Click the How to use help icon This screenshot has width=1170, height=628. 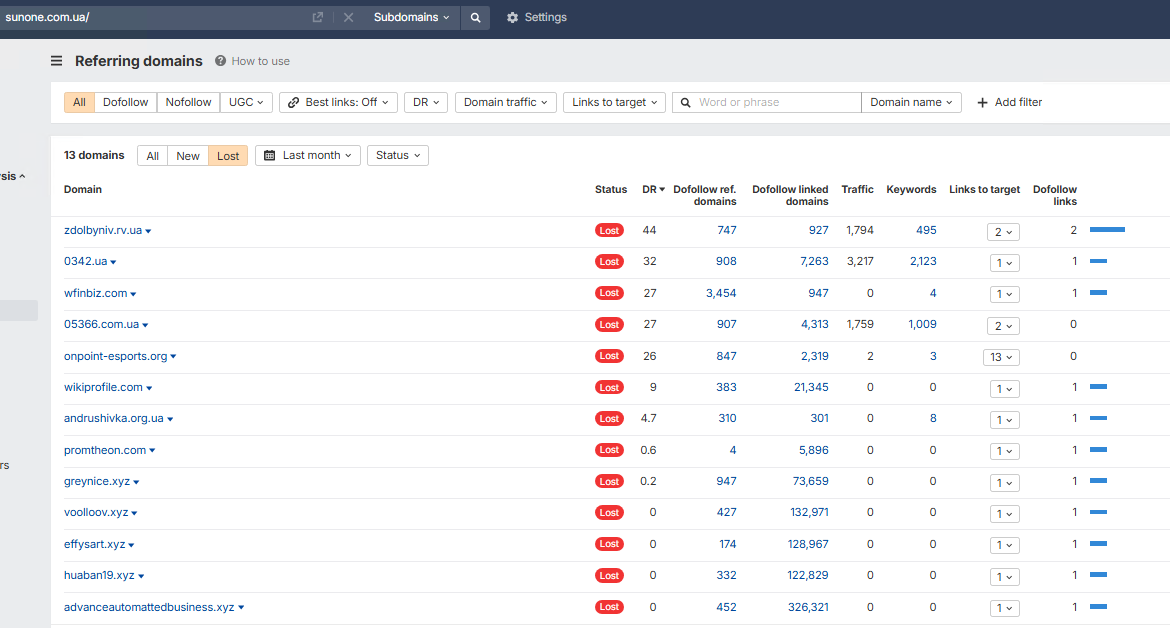tap(220, 61)
